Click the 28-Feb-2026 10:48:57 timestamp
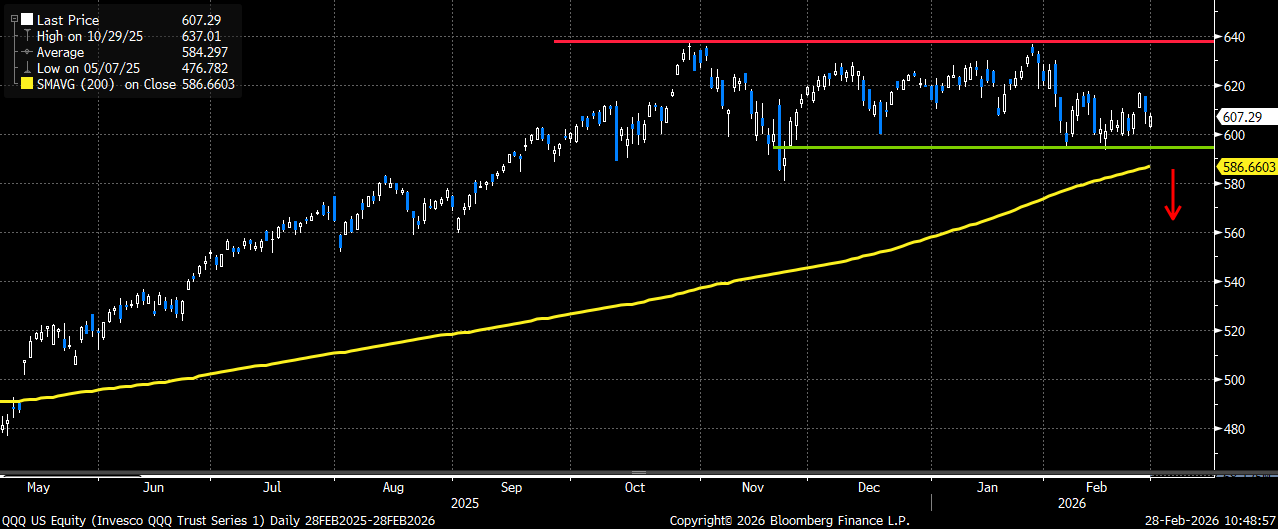The width and height of the screenshot is (1278, 529). [x=1208, y=521]
